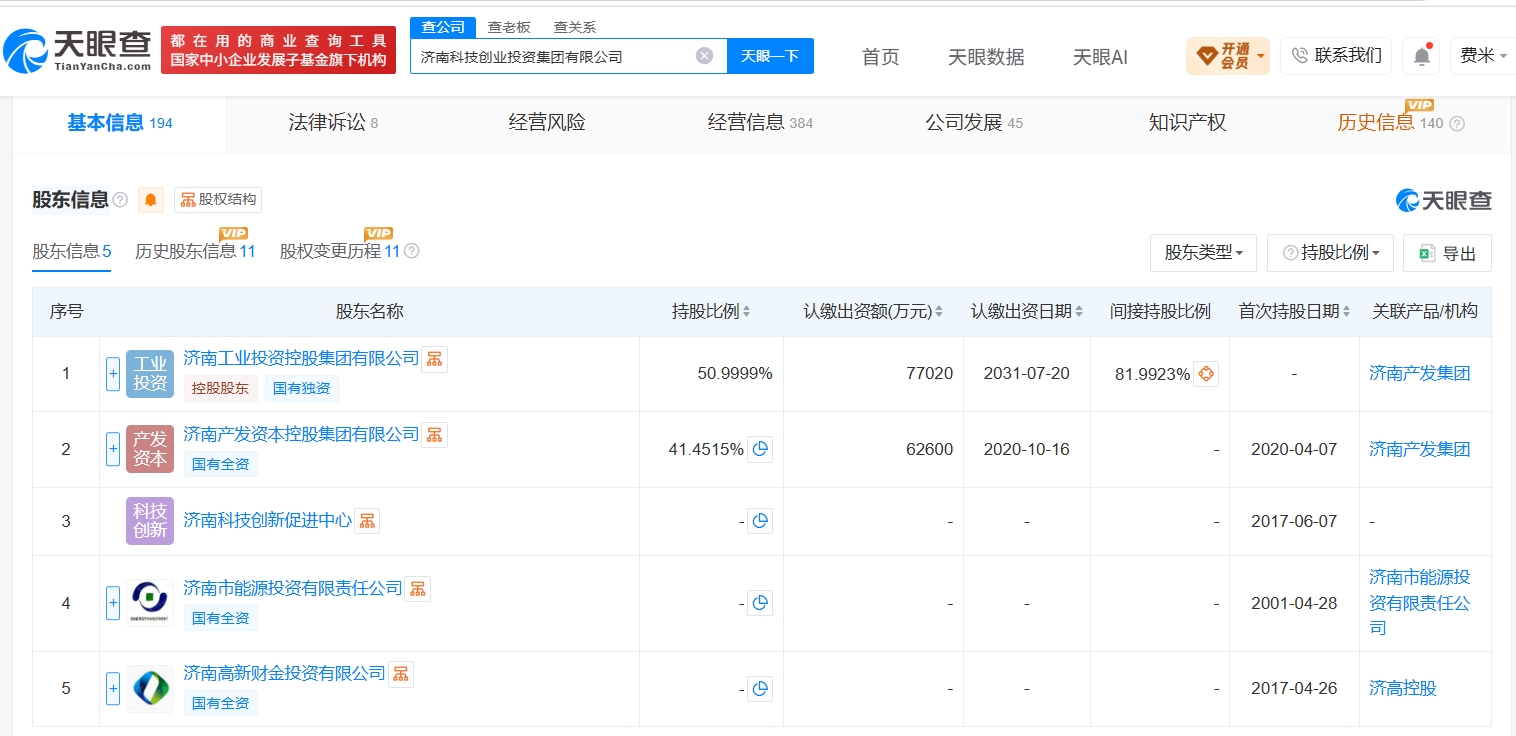The width and height of the screenshot is (1516, 736).
Task: Click the 济南市能源投资 company logo
Action: click(150, 603)
